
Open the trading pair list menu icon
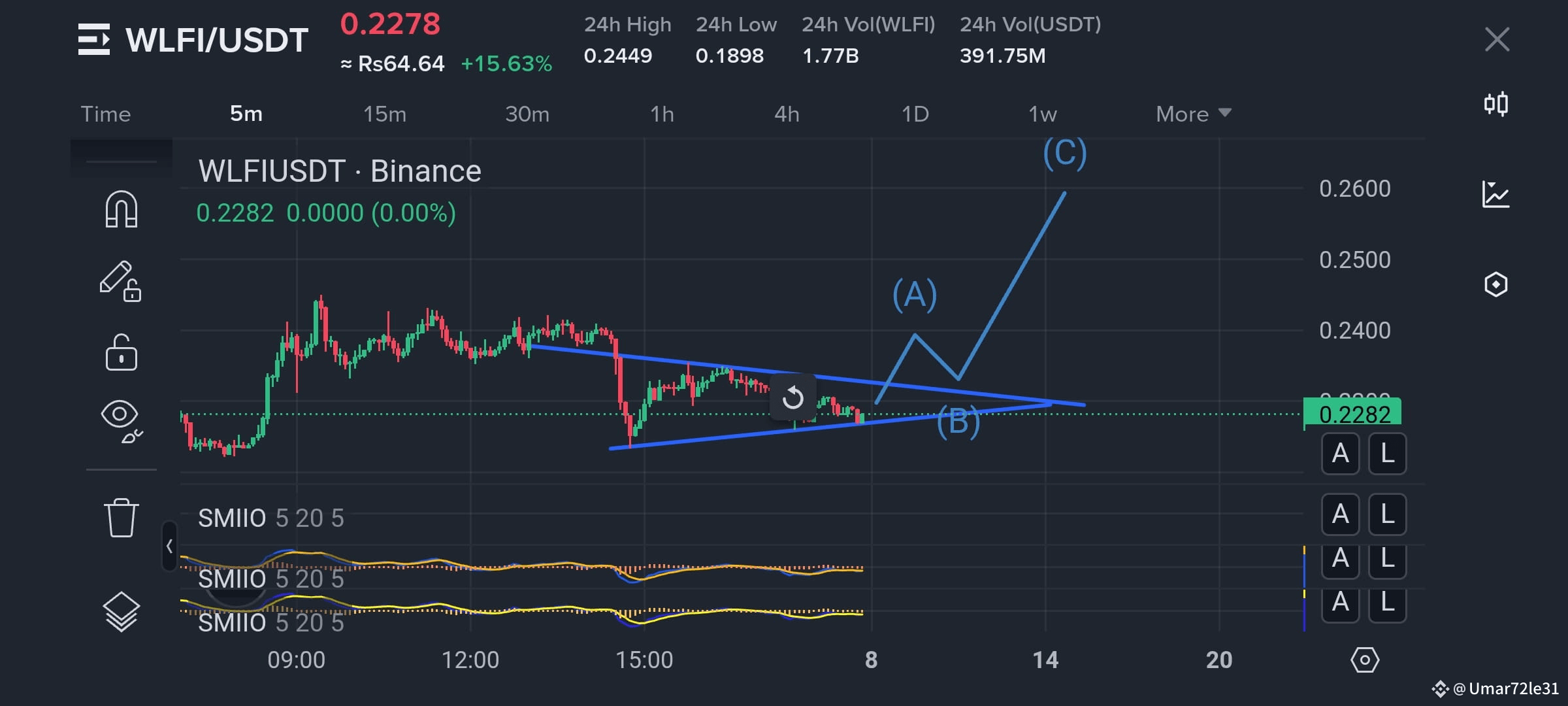(94, 39)
